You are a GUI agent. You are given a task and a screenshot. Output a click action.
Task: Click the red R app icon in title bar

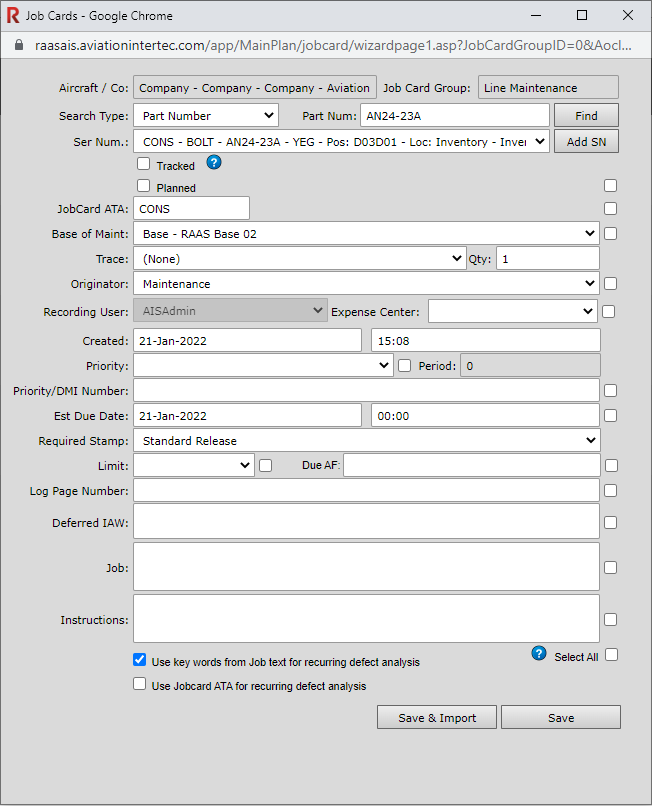13,16
